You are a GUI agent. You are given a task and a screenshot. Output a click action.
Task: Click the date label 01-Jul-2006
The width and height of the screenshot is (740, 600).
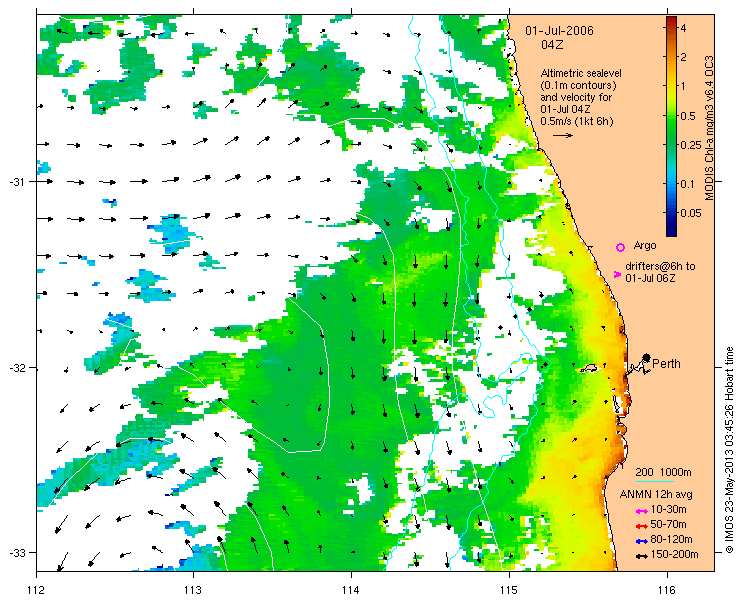coord(560,31)
